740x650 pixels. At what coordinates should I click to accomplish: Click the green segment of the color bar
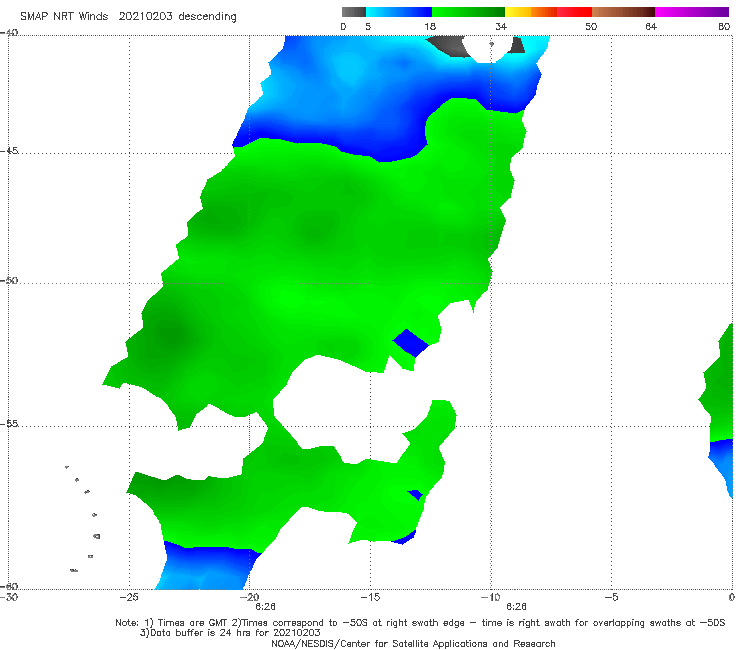click(468, 12)
